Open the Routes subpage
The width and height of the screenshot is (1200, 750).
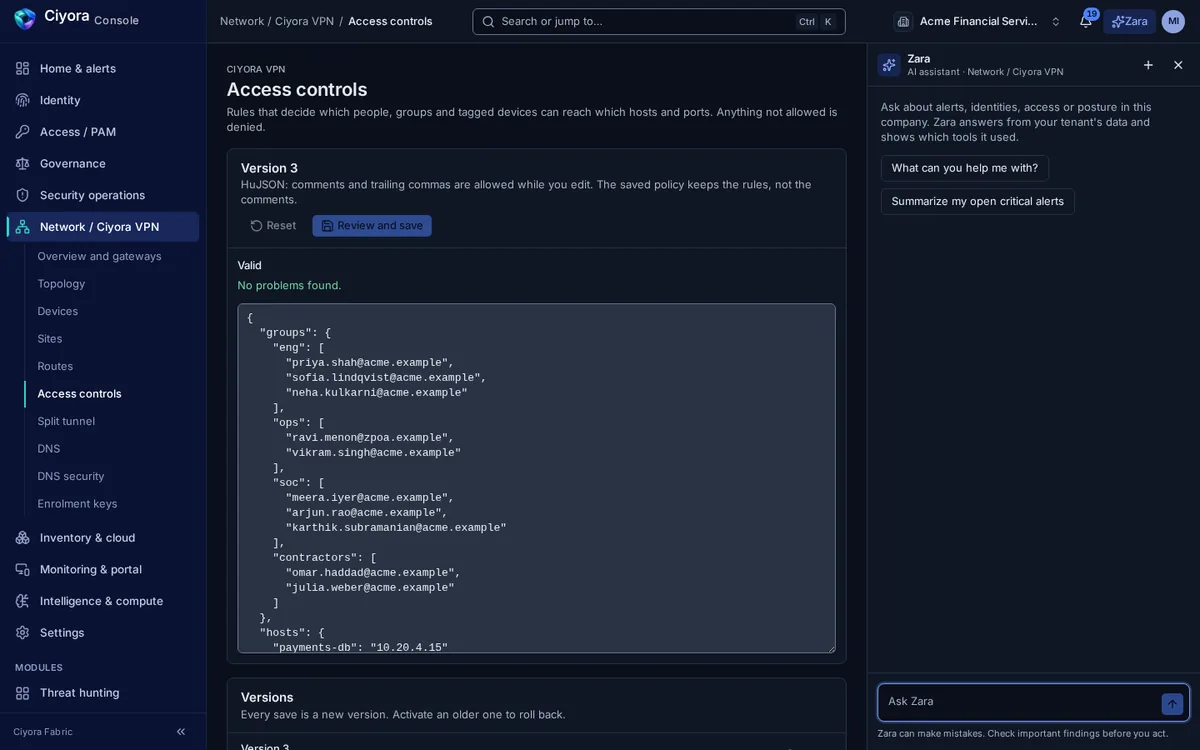[x=111, y=366]
